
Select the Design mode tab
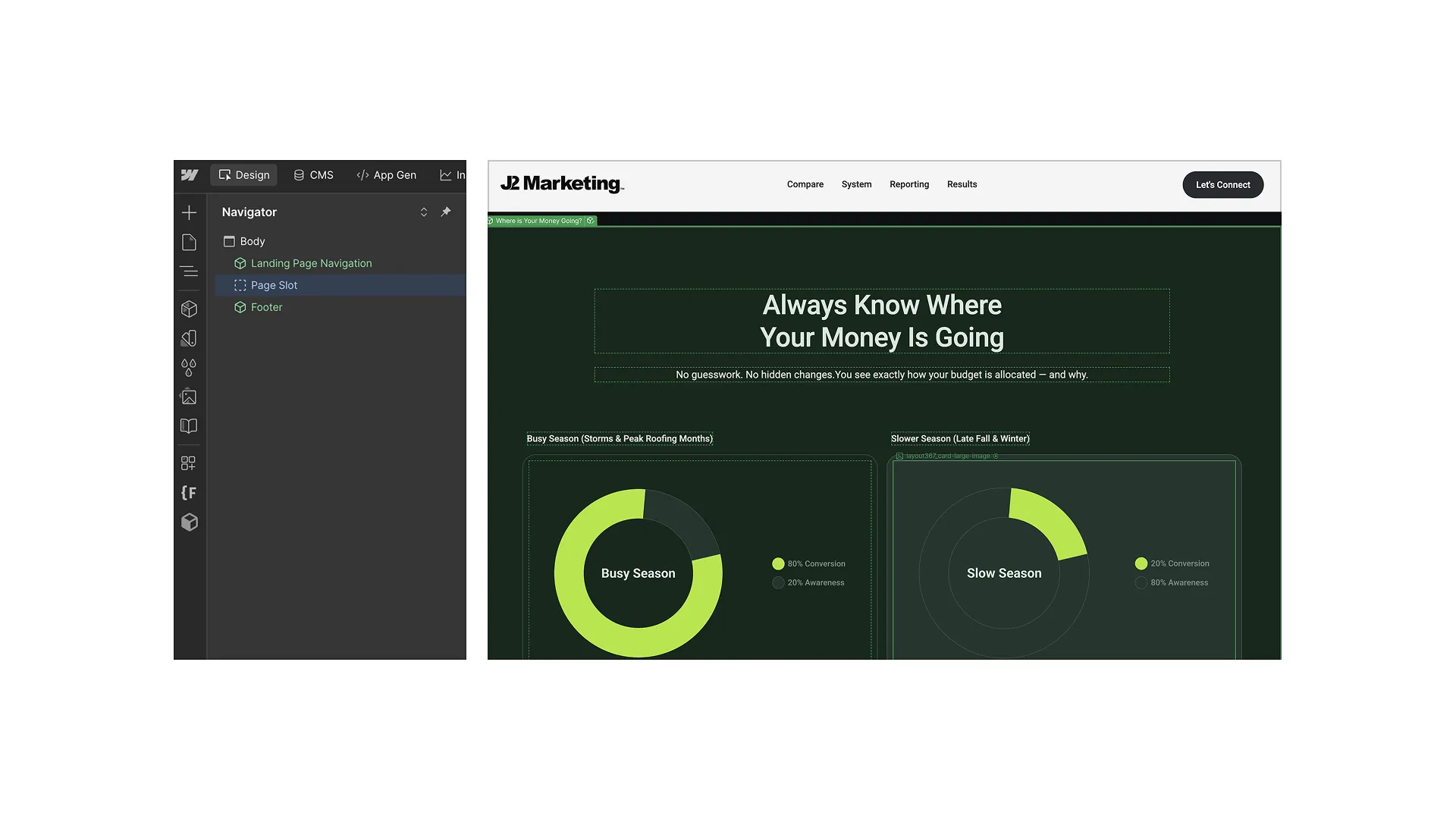tap(244, 175)
